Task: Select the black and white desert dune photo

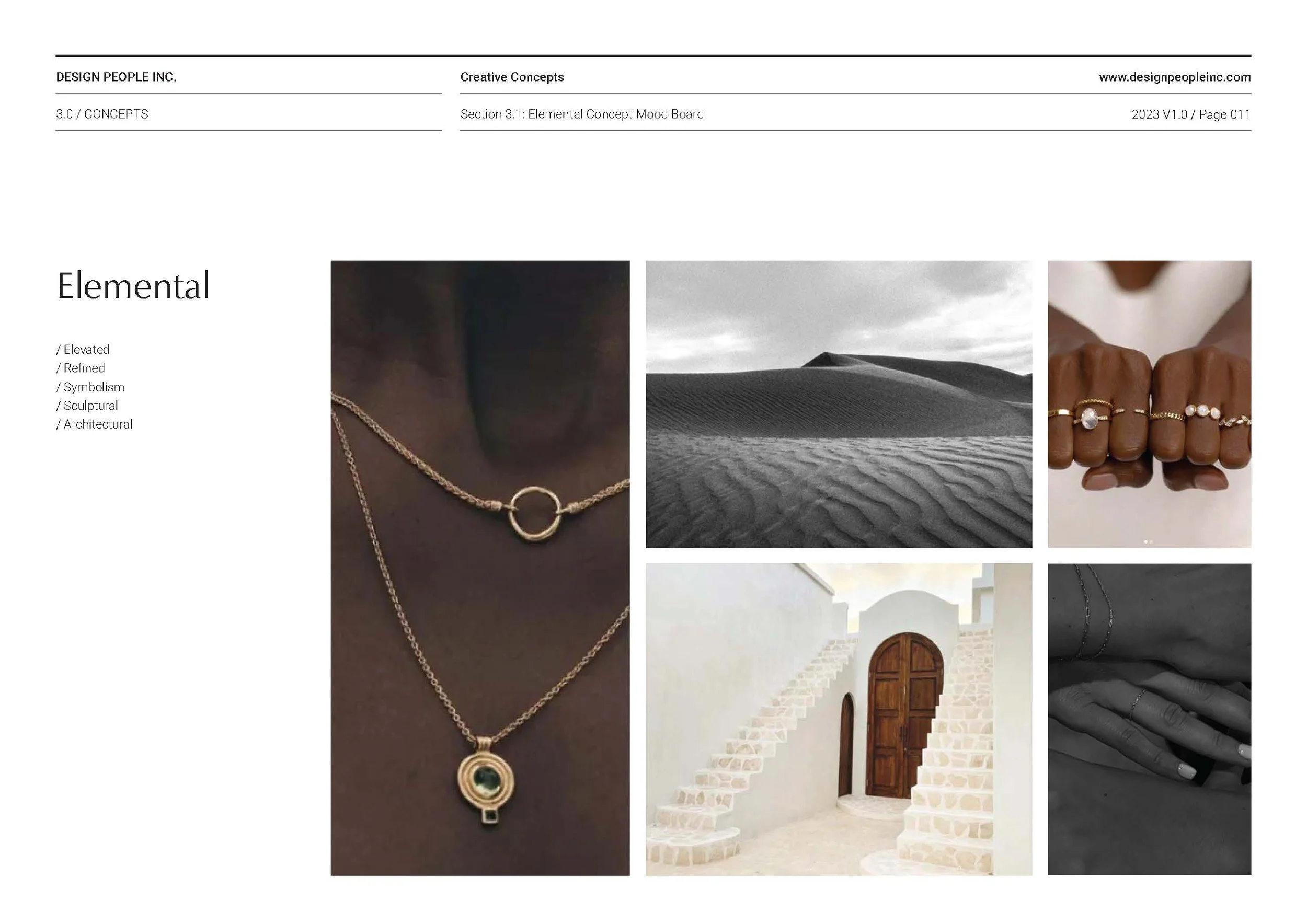Action: [839, 405]
